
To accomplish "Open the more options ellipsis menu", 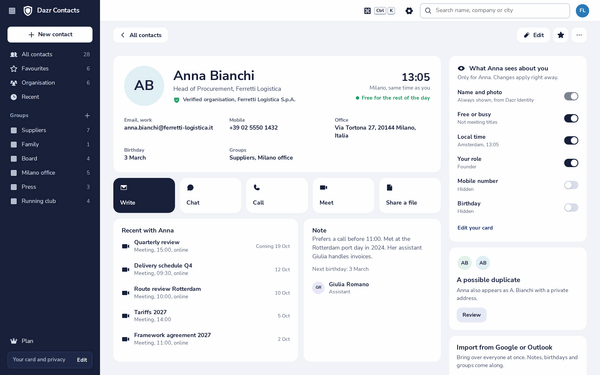I will (579, 35).
